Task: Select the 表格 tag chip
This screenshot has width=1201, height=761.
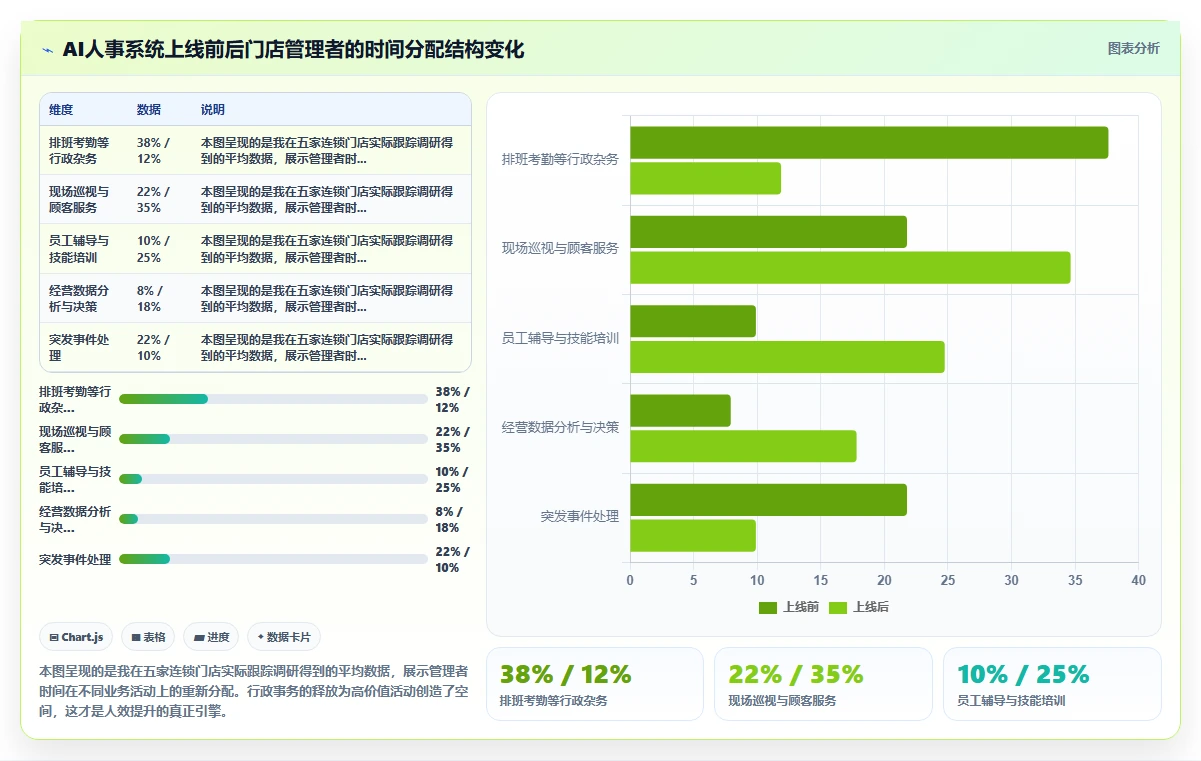Action: [148, 637]
